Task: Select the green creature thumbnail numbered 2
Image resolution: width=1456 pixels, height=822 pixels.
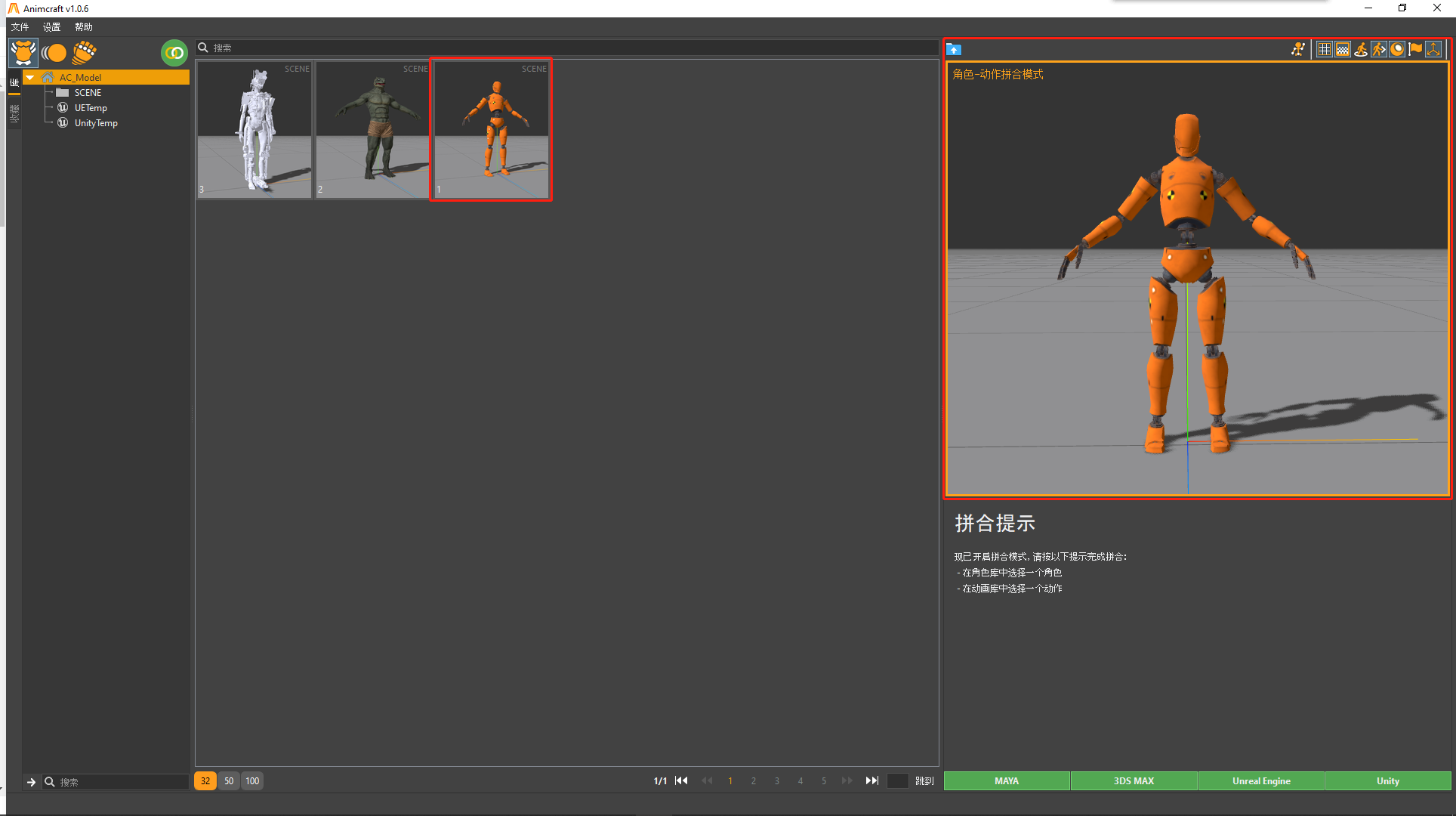Action: (x=373, y=130)
